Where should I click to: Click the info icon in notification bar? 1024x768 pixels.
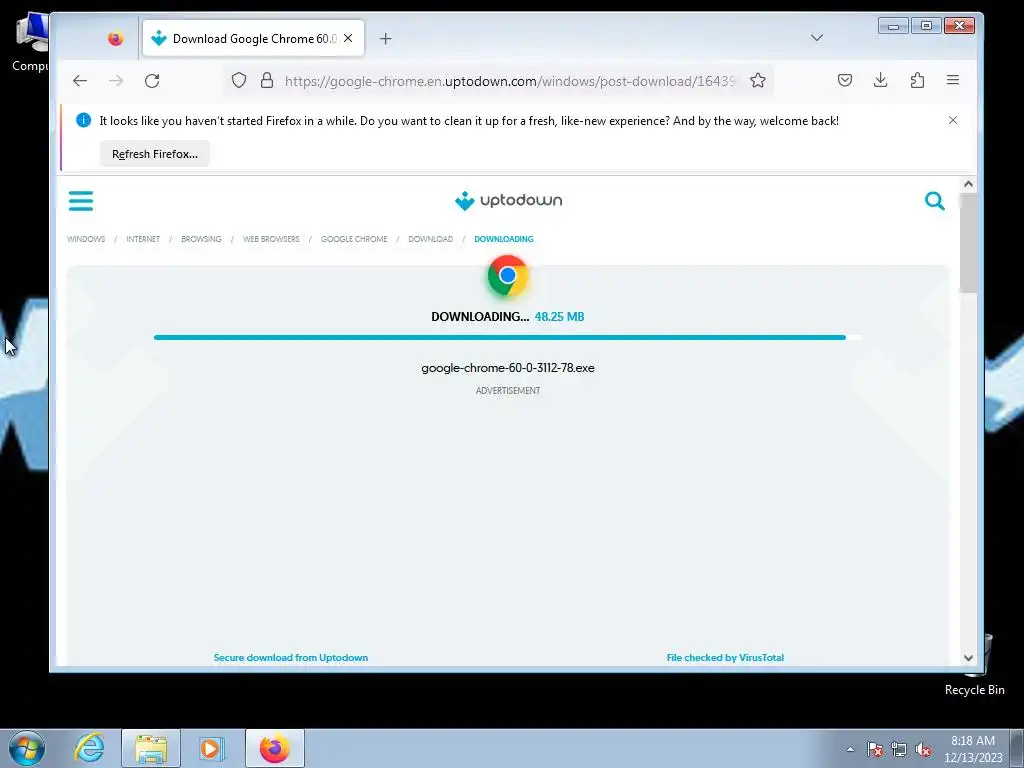coord(84,120)
